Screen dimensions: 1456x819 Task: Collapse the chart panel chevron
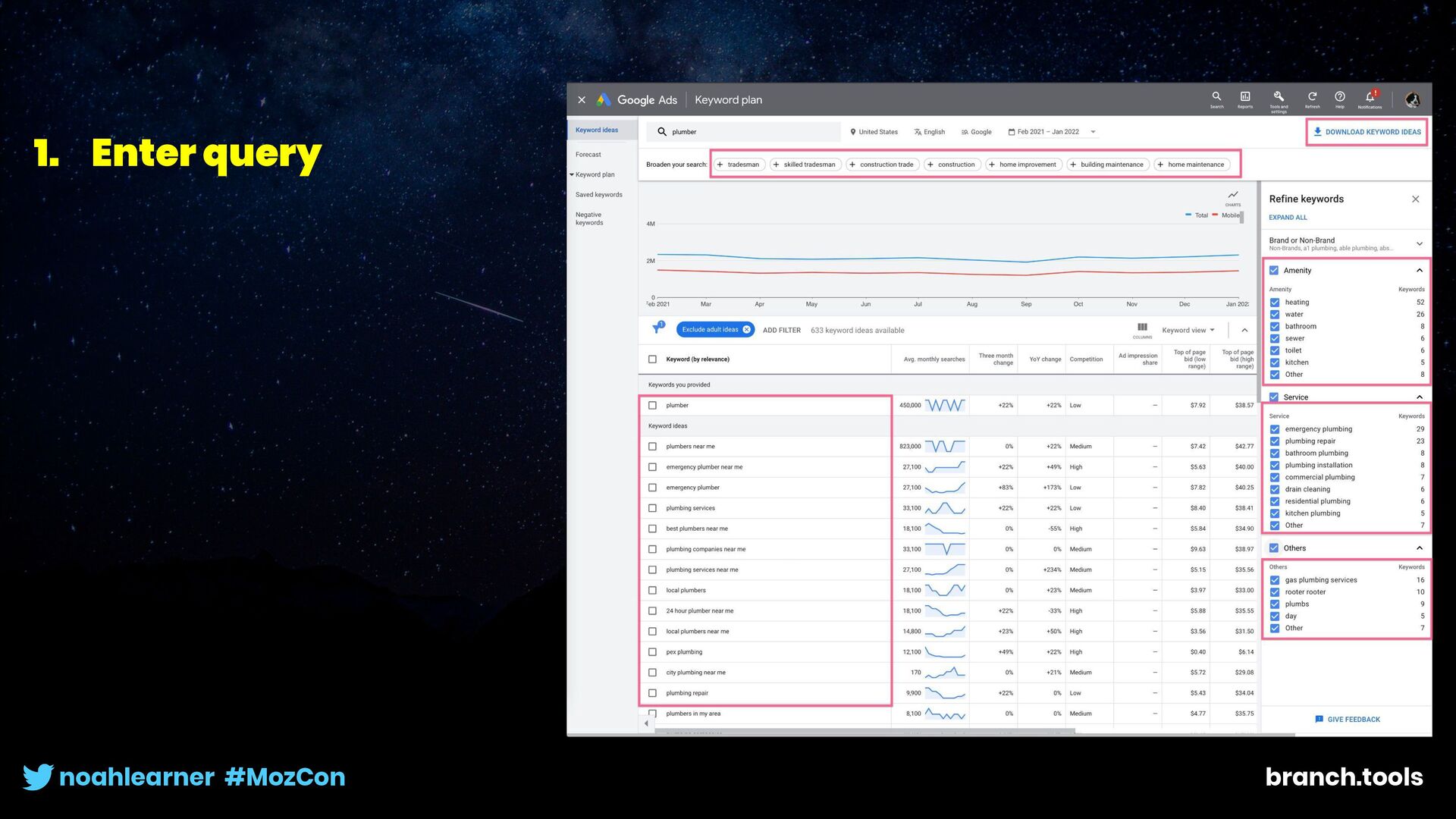pos(1244,331)
